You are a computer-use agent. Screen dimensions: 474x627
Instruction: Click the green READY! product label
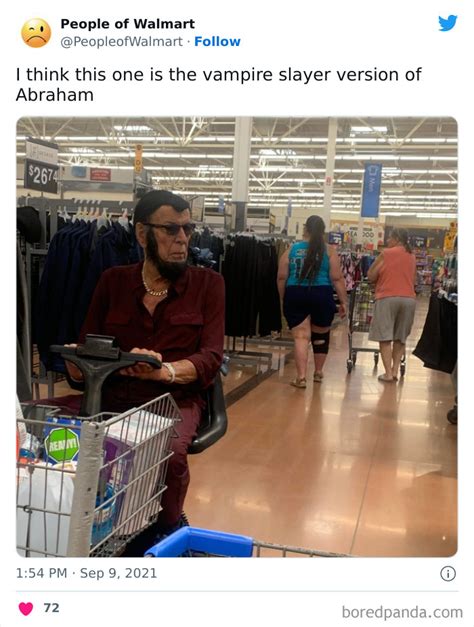tap(62, 444)
